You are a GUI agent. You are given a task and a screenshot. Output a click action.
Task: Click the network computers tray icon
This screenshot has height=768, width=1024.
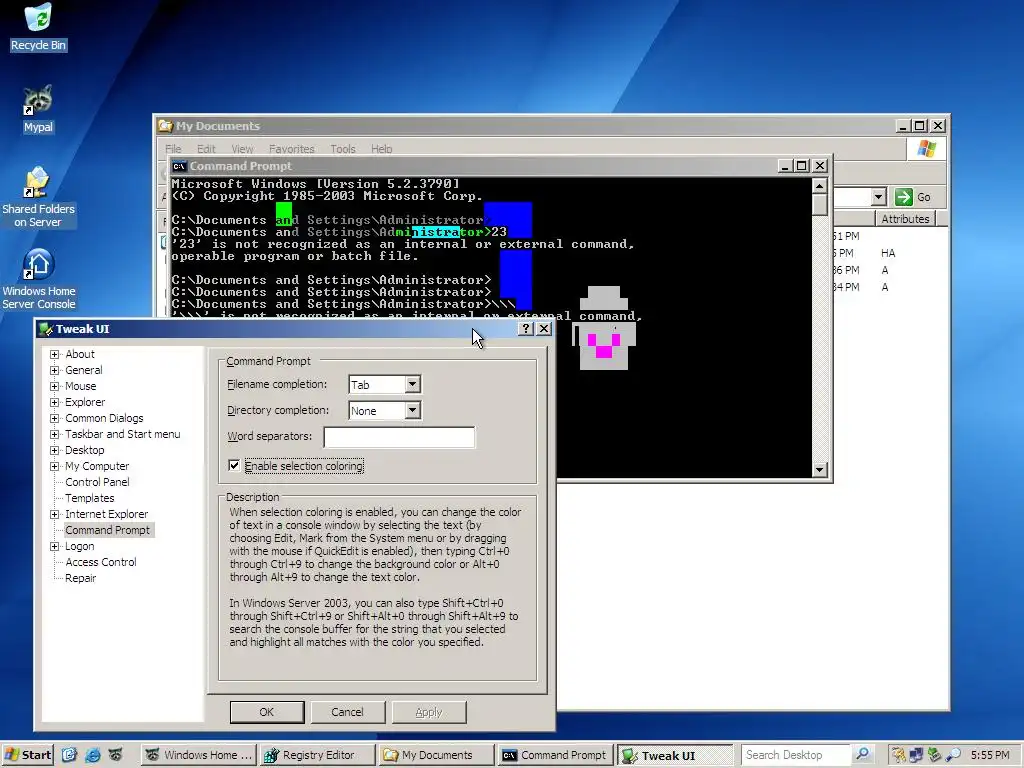tap(916, 755)
